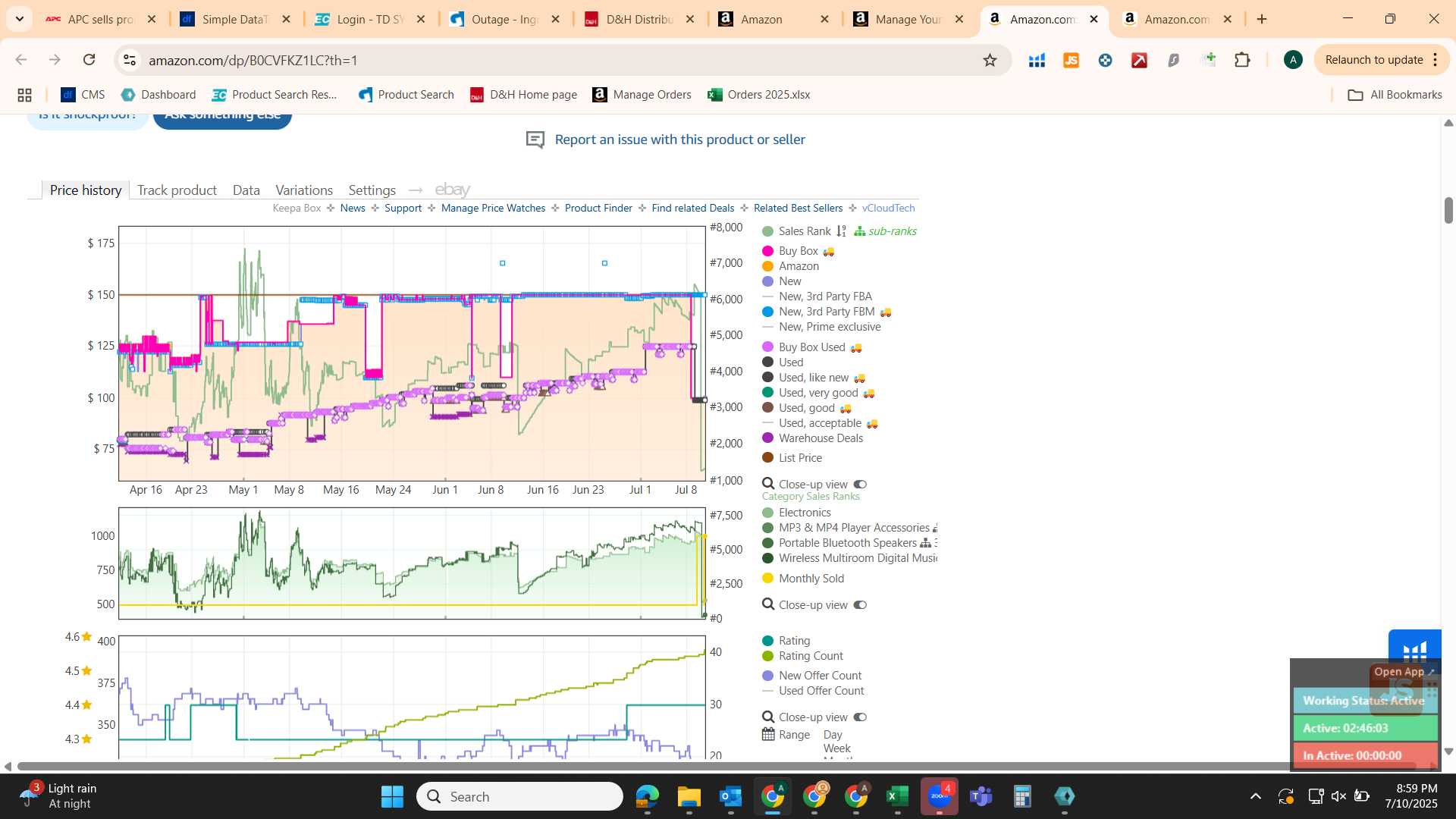
Task: Open Product Finder link
Action: coord(598,208)
